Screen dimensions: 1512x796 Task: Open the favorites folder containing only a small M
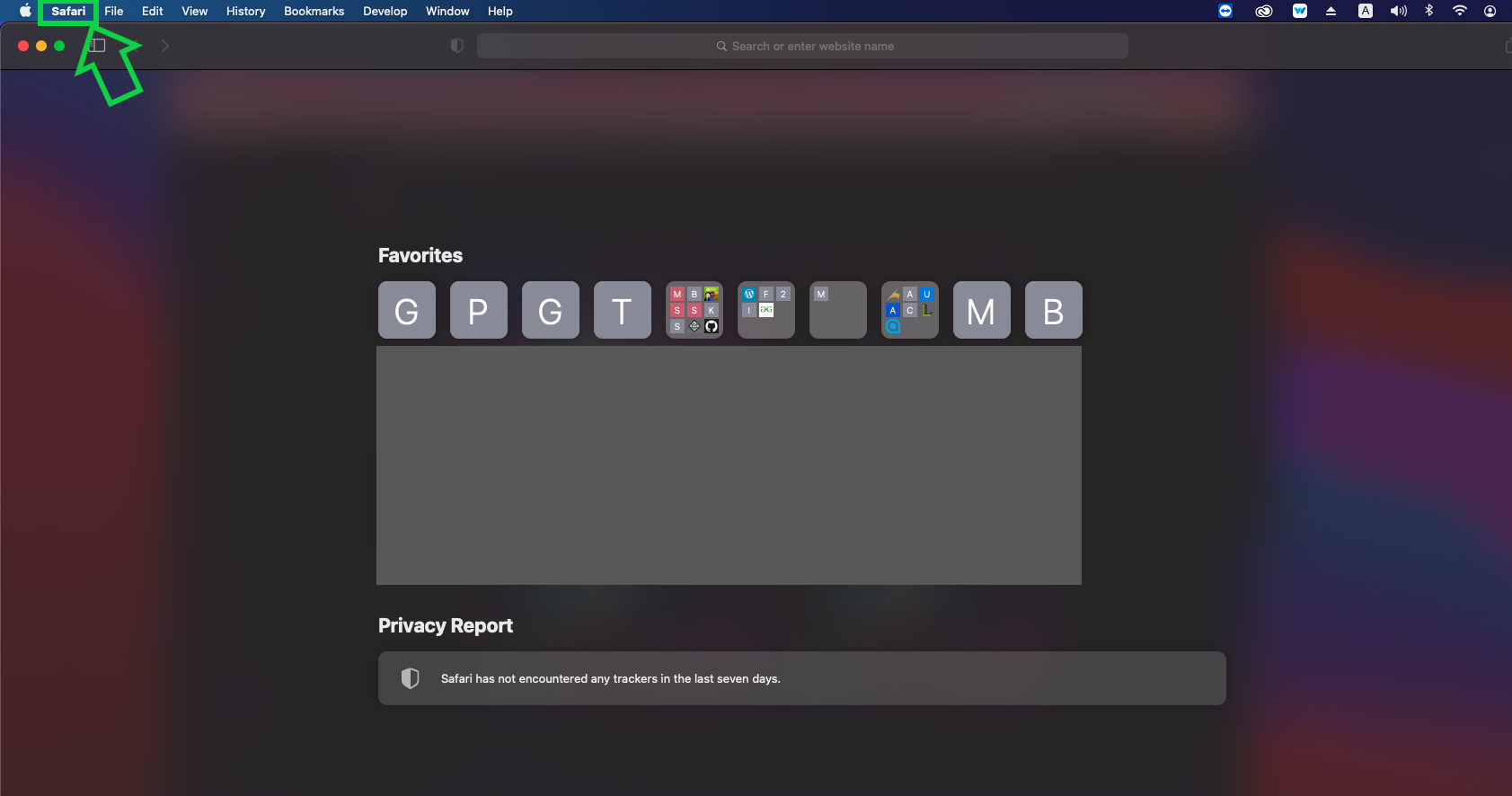click(x=838, y=310)
